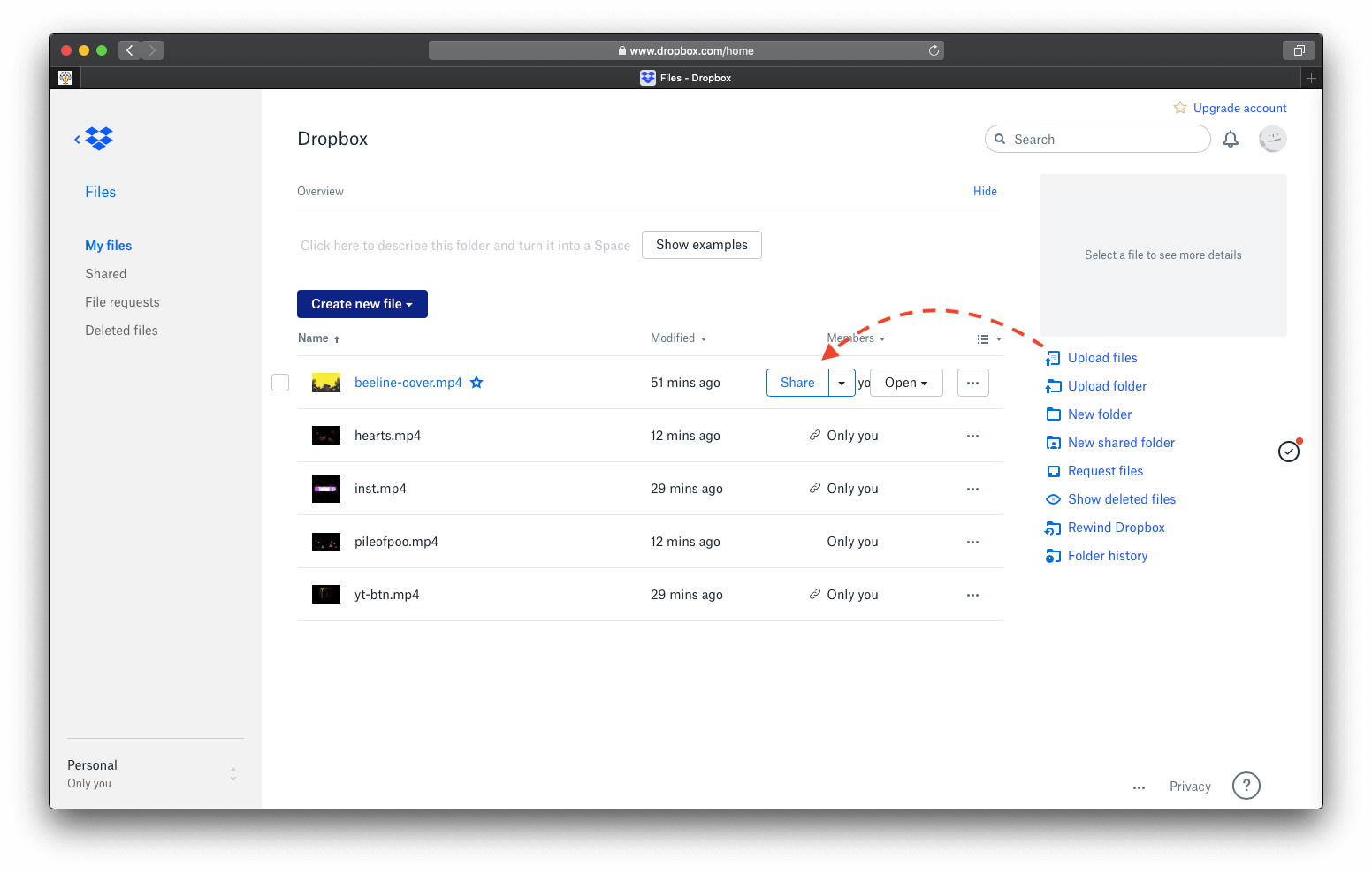Open the account avatar menu
Screen dimensions: 1372x874
click(x=1272, y=139)
